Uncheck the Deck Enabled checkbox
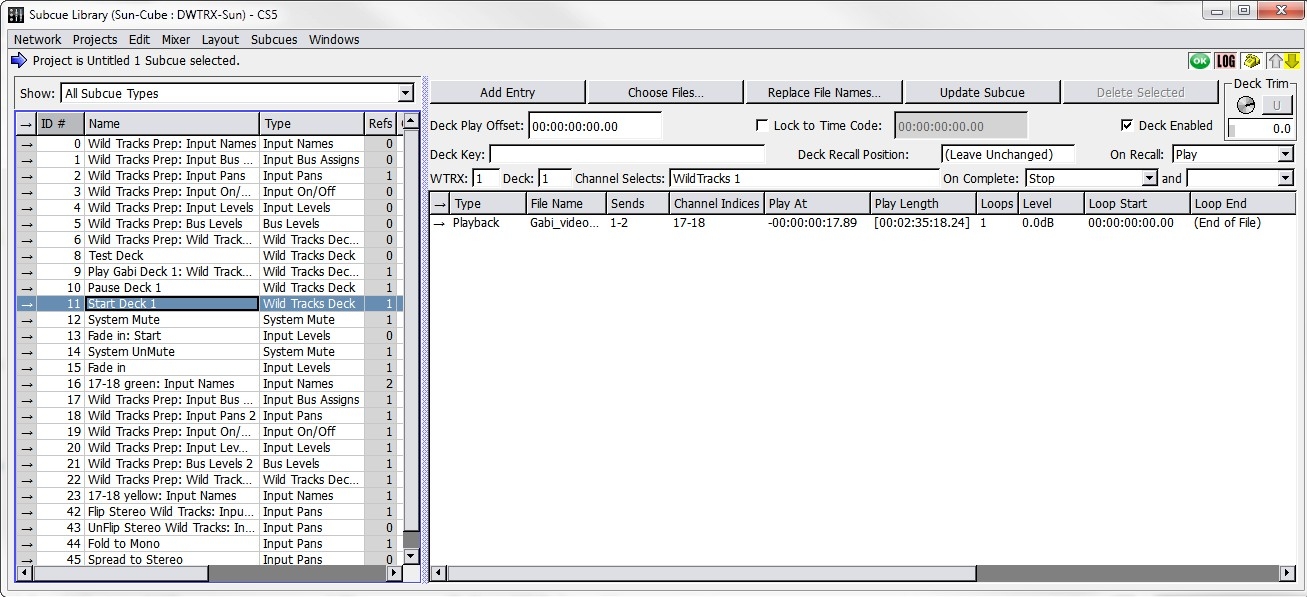Screen dimensions: 1307x597 click(1127, 126)
